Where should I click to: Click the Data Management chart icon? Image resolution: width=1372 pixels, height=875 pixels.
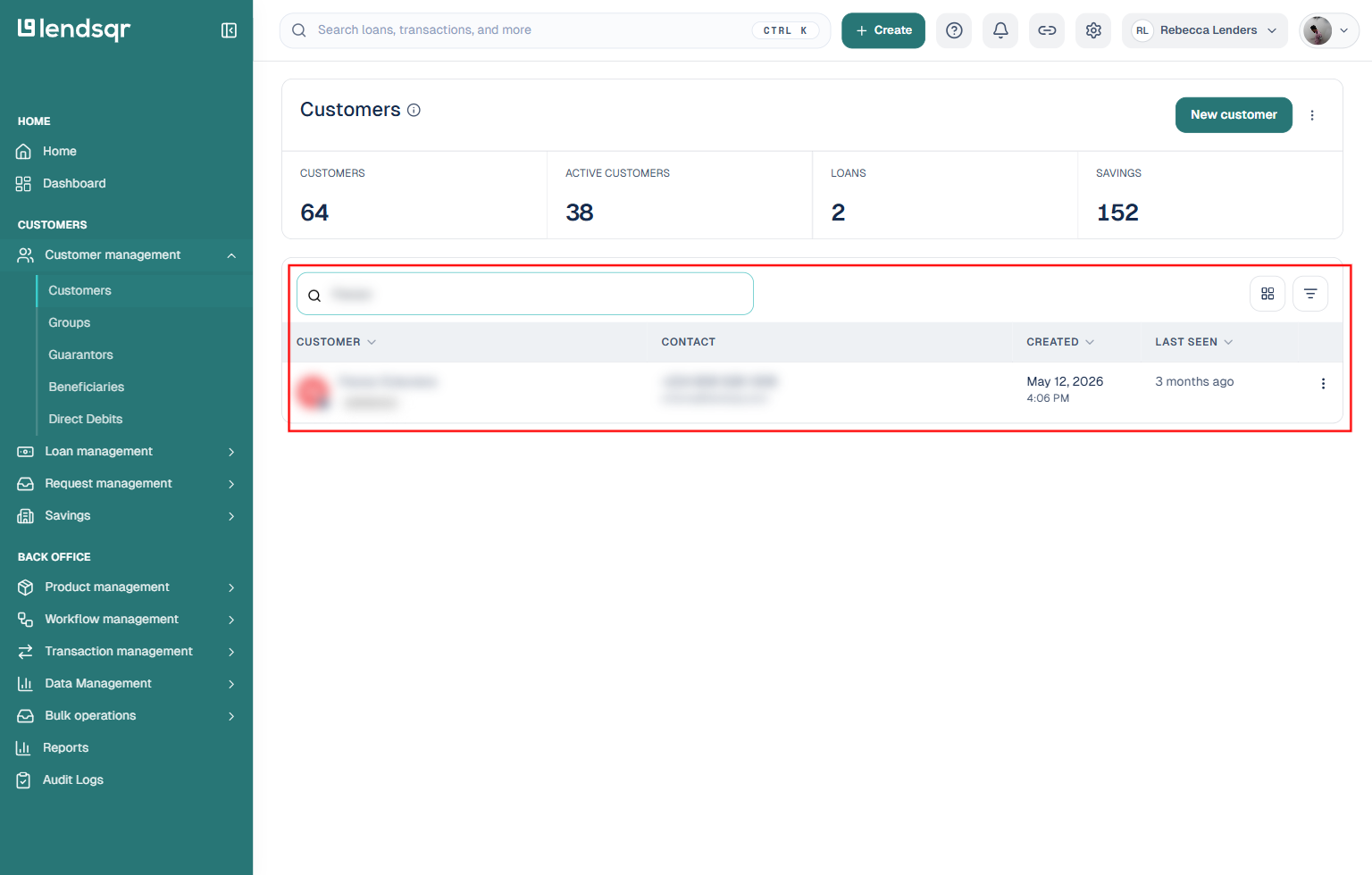pos(26,684)
